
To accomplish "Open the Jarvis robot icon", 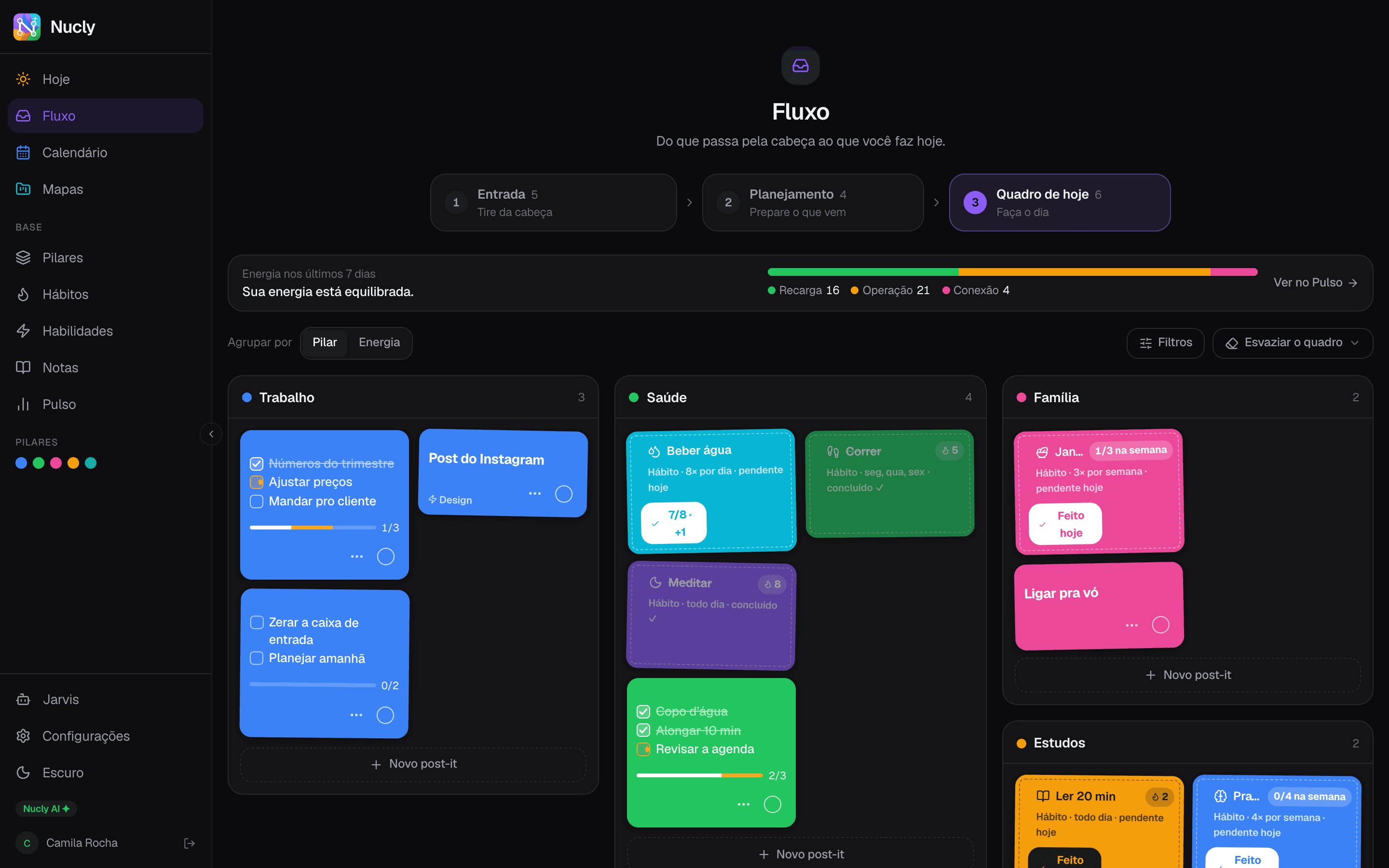I will [23, 699].
